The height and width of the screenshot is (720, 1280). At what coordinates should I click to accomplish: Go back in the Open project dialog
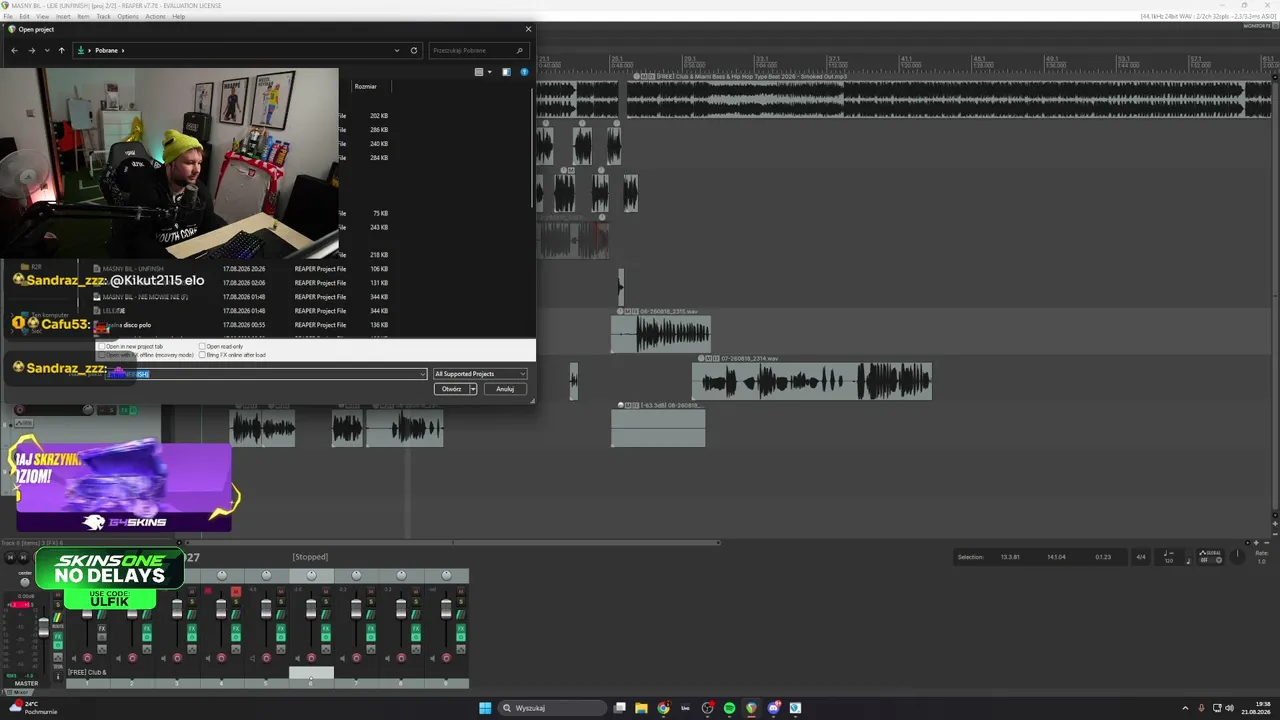(x=14, y=50)
